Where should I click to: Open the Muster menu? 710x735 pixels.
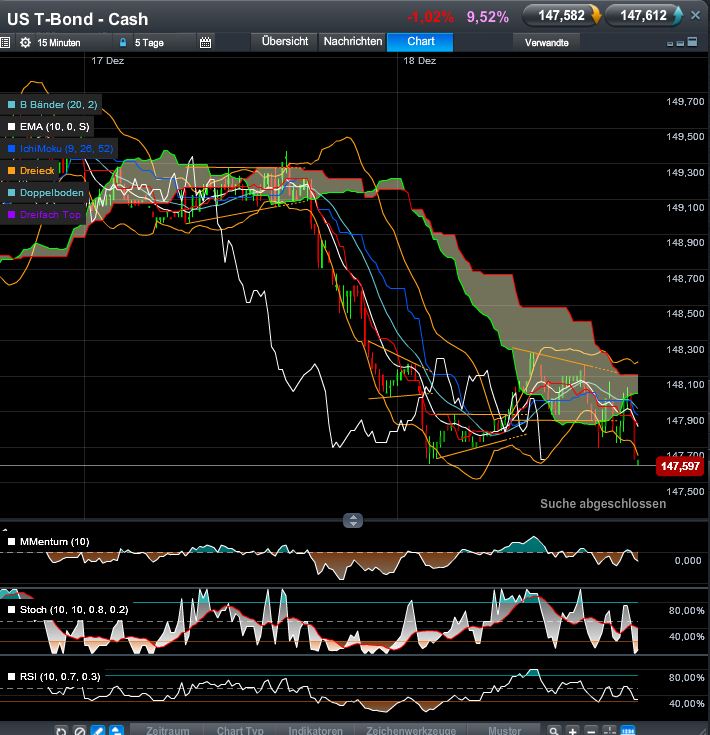point(504,730)
